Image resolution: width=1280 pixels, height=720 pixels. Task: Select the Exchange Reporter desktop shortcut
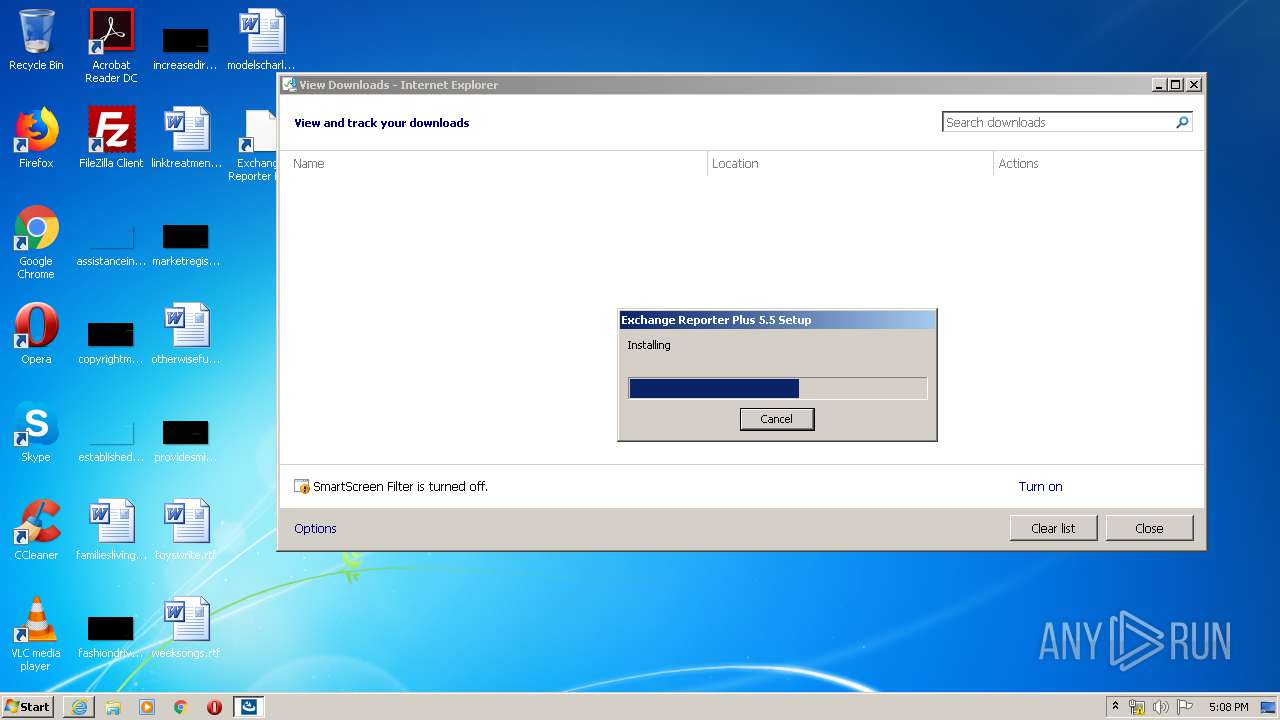[x=254, y=145]
